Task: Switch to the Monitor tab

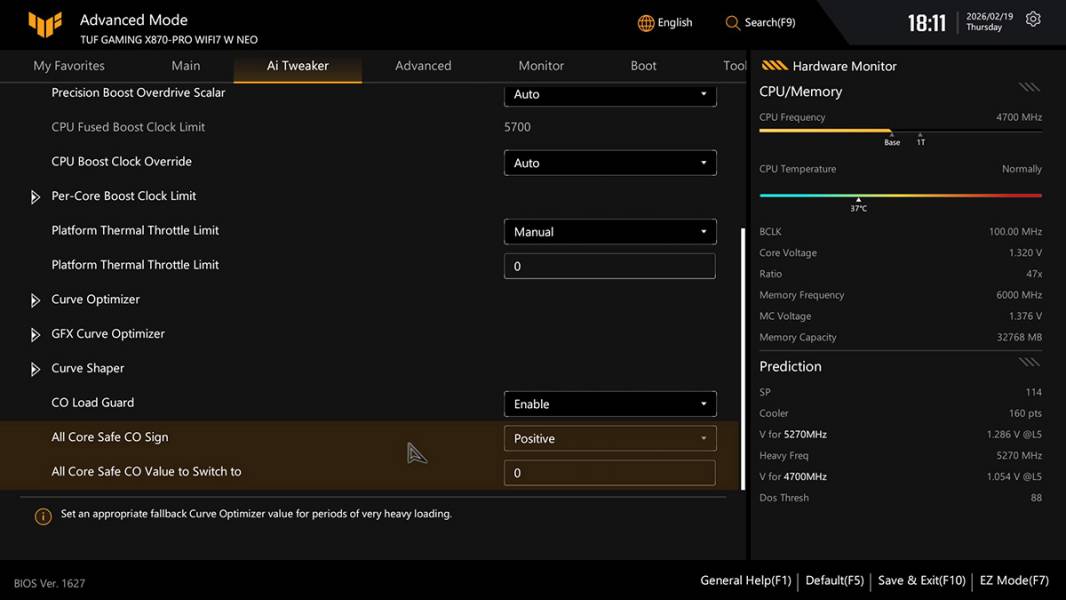Action: coord(541,66)
